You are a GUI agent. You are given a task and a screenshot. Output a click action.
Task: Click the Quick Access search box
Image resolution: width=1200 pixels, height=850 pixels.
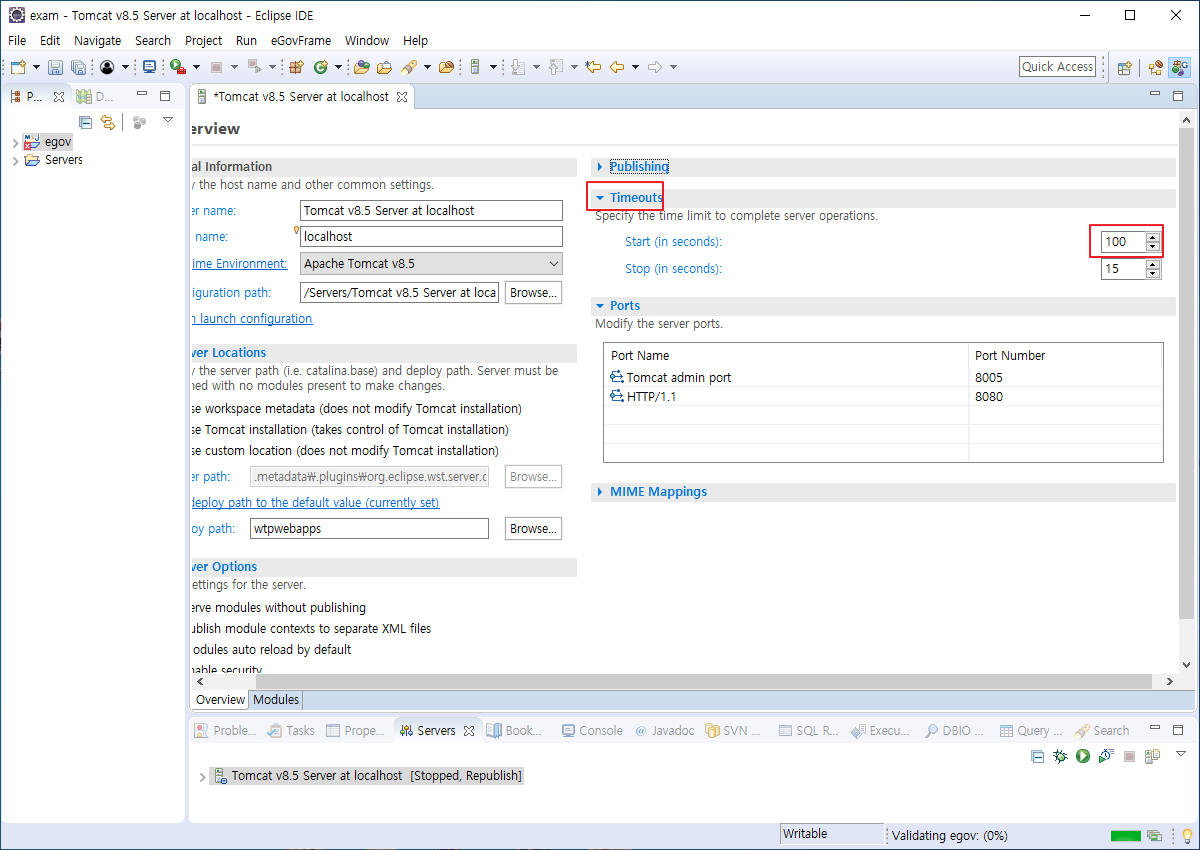tap(1058, 67)
